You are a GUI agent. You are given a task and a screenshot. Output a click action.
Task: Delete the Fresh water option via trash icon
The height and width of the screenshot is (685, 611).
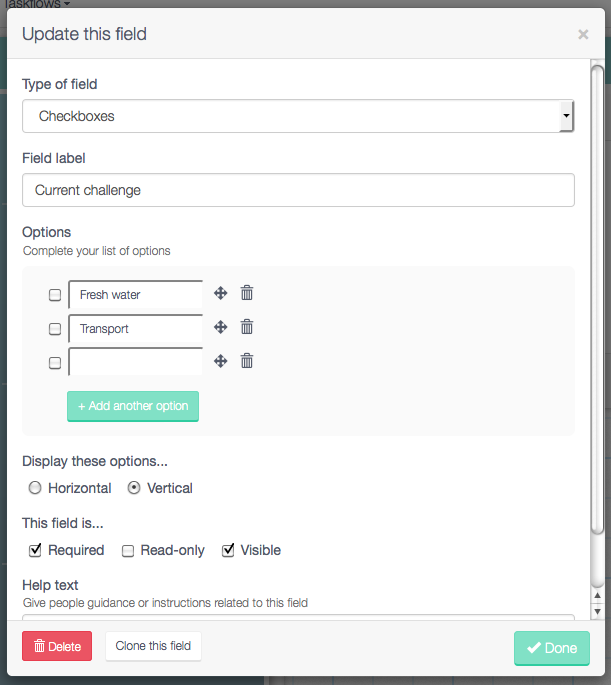tap(247, 293)
